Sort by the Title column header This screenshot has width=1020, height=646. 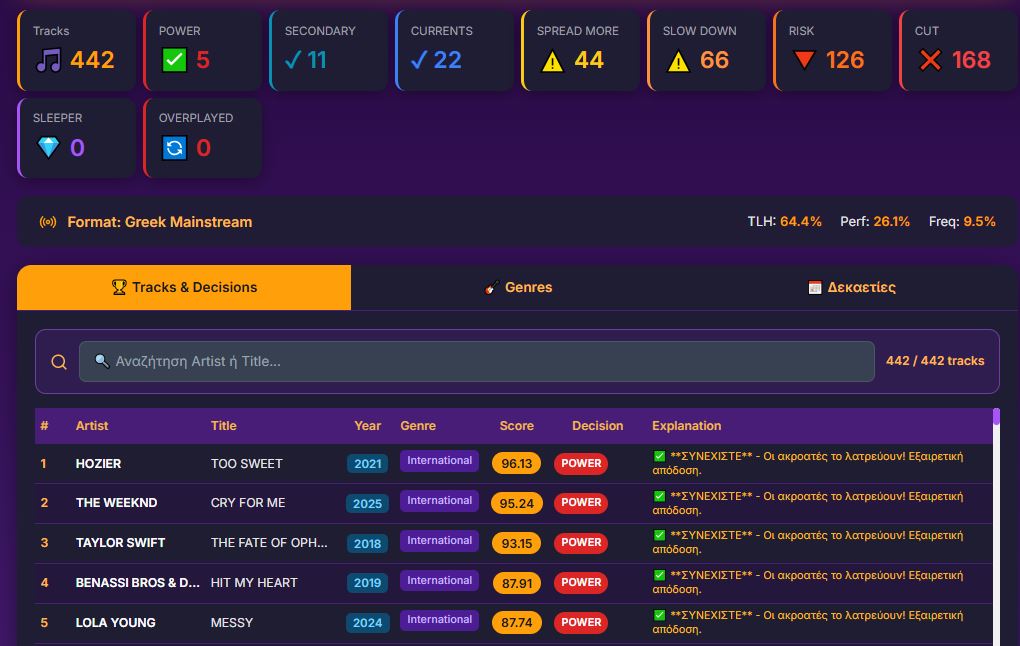click(223, 425)
